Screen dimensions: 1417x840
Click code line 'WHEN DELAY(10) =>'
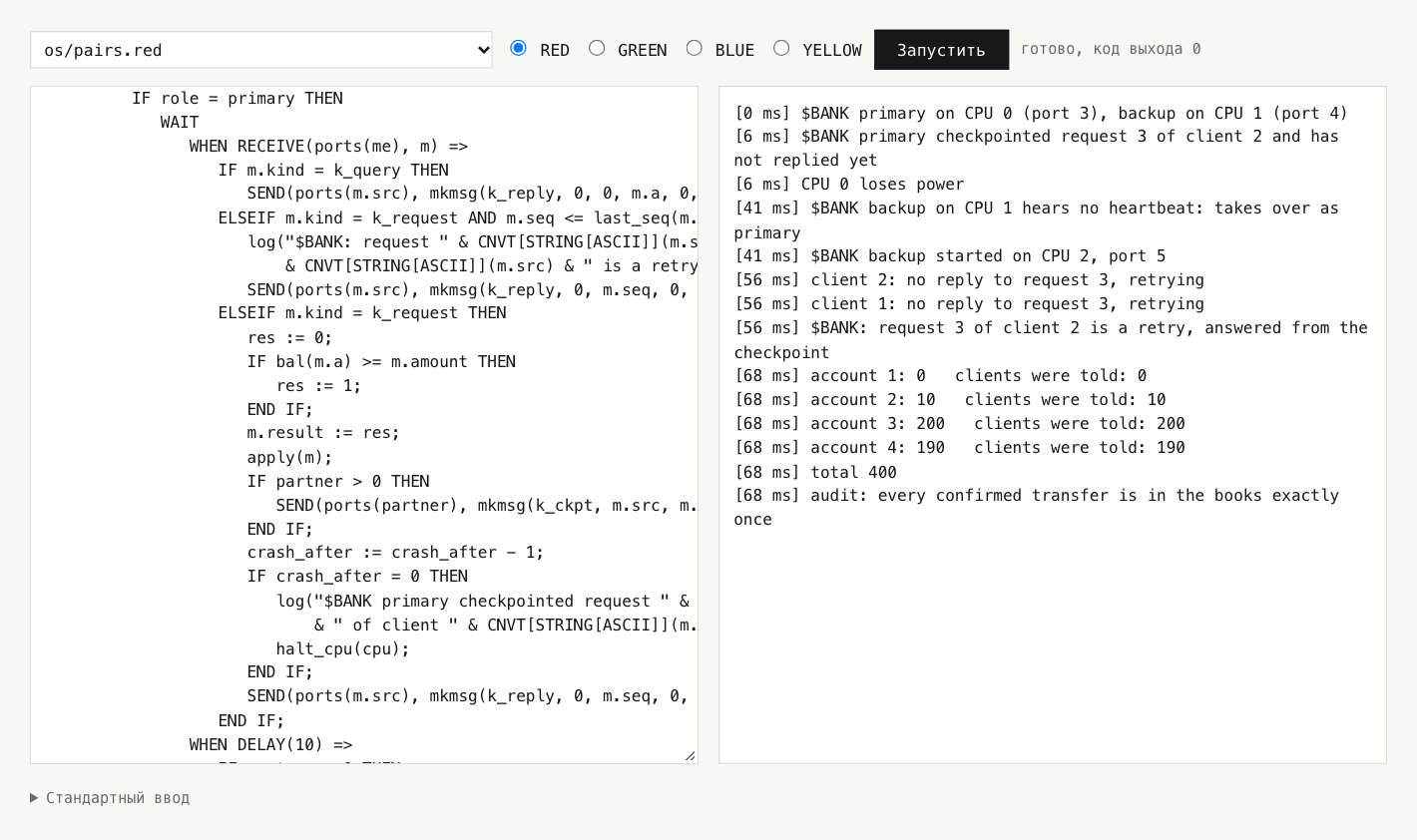tap(270, 745)
